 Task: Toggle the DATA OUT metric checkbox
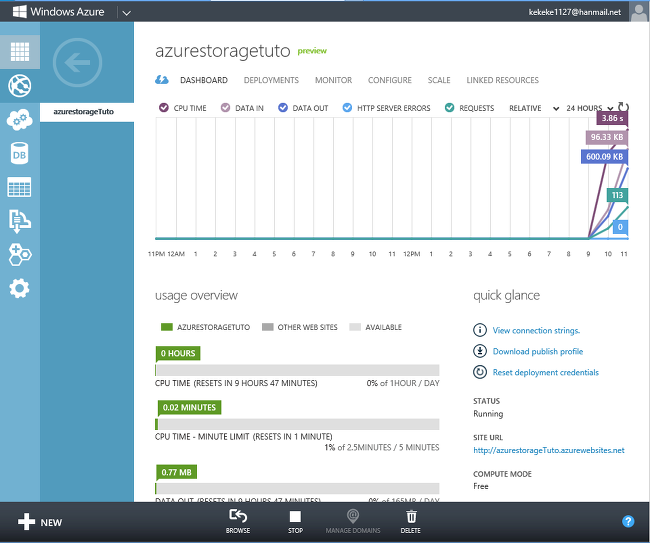[x=283, y=108]
